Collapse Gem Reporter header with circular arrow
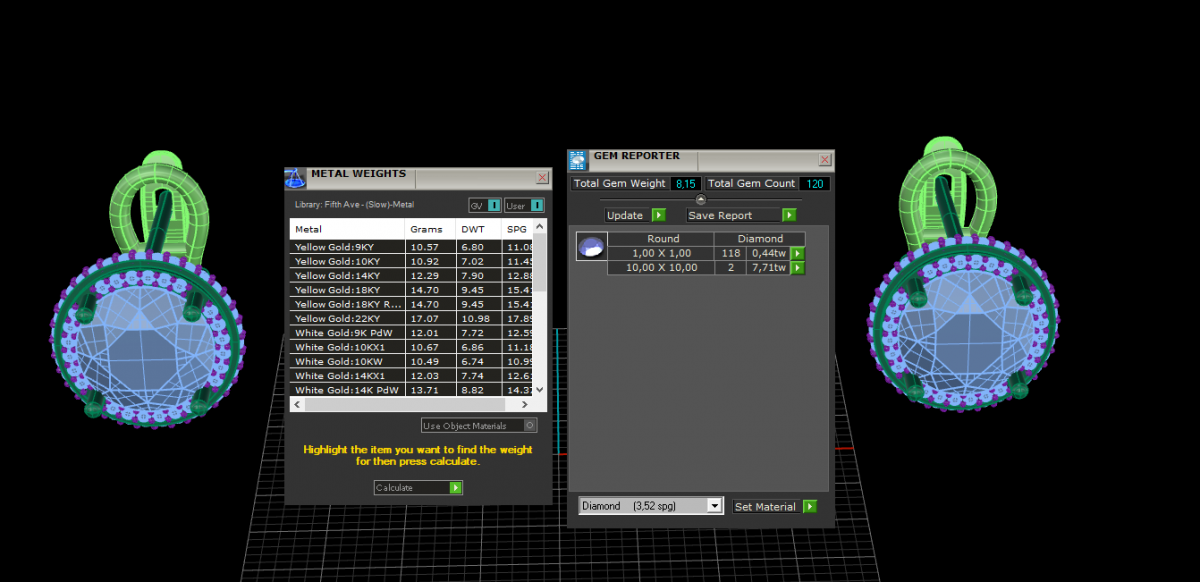1200x582 pixels. tap(700, 199)
